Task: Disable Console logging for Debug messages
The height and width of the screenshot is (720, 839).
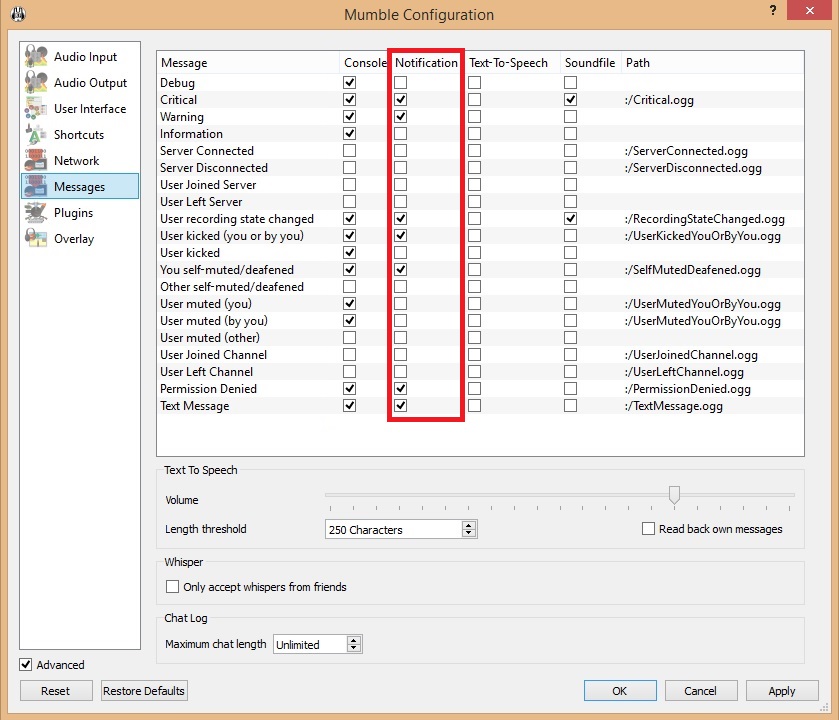Action: pyautogui.click(x=349, y=82)
